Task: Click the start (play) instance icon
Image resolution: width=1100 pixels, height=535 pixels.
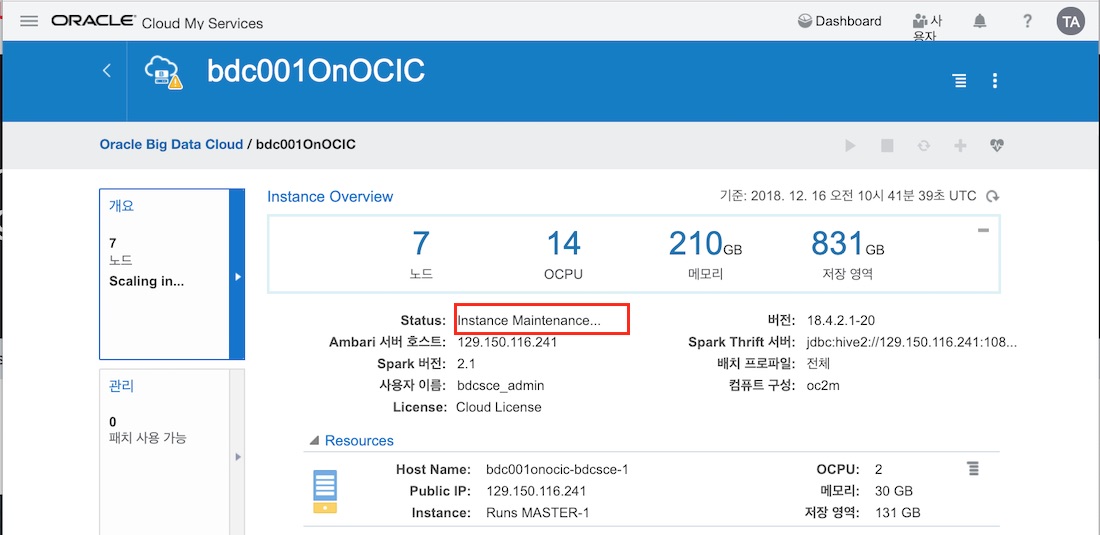Action: click(x=850, y=146)
